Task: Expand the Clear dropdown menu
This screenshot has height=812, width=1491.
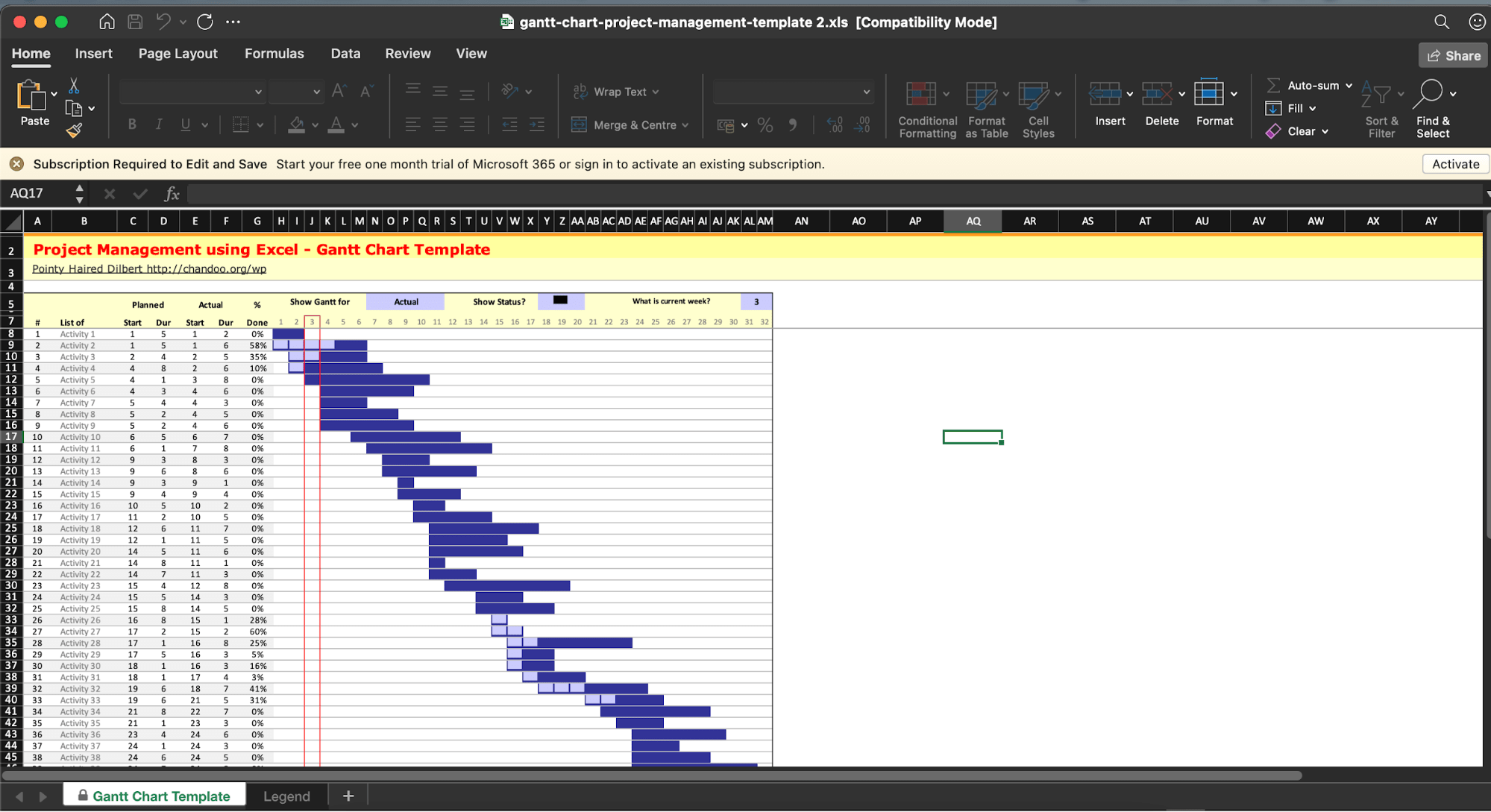Action: (x=1325, y=131)
